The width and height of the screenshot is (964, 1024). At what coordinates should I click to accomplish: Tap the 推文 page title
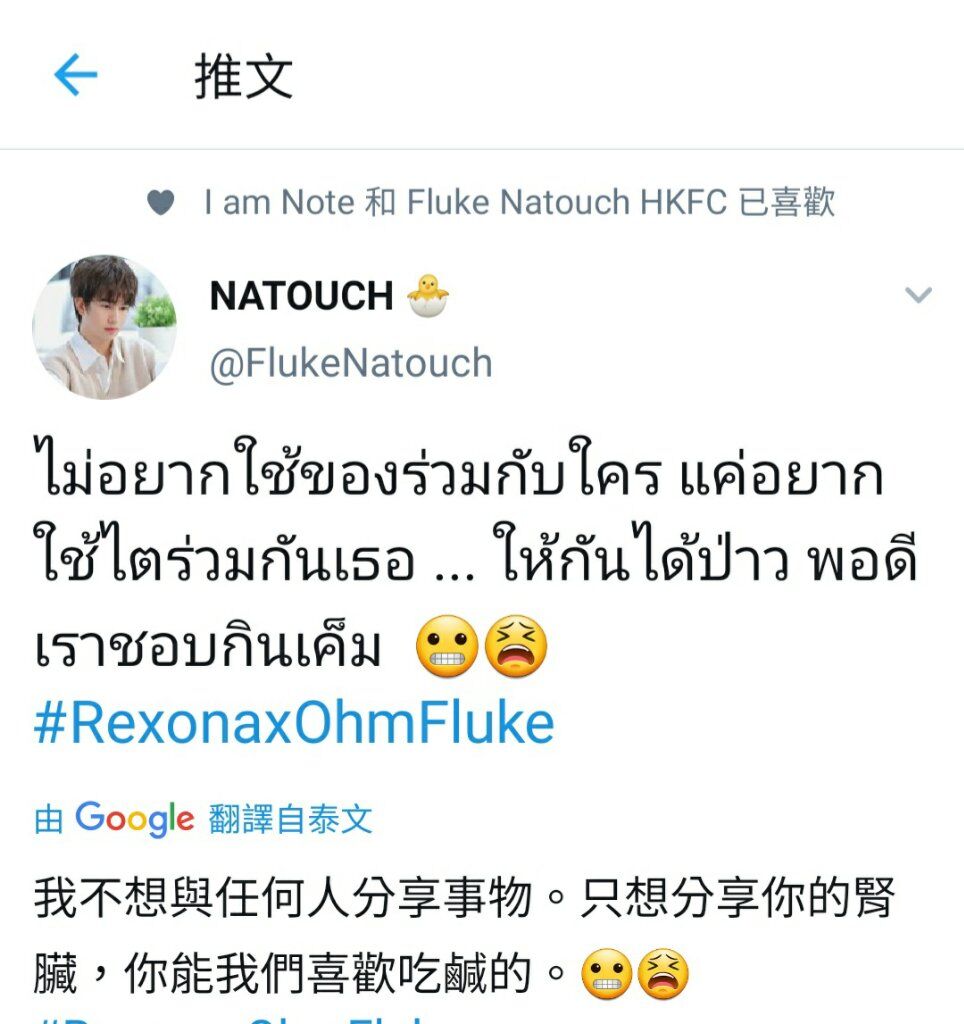(244, 77)
